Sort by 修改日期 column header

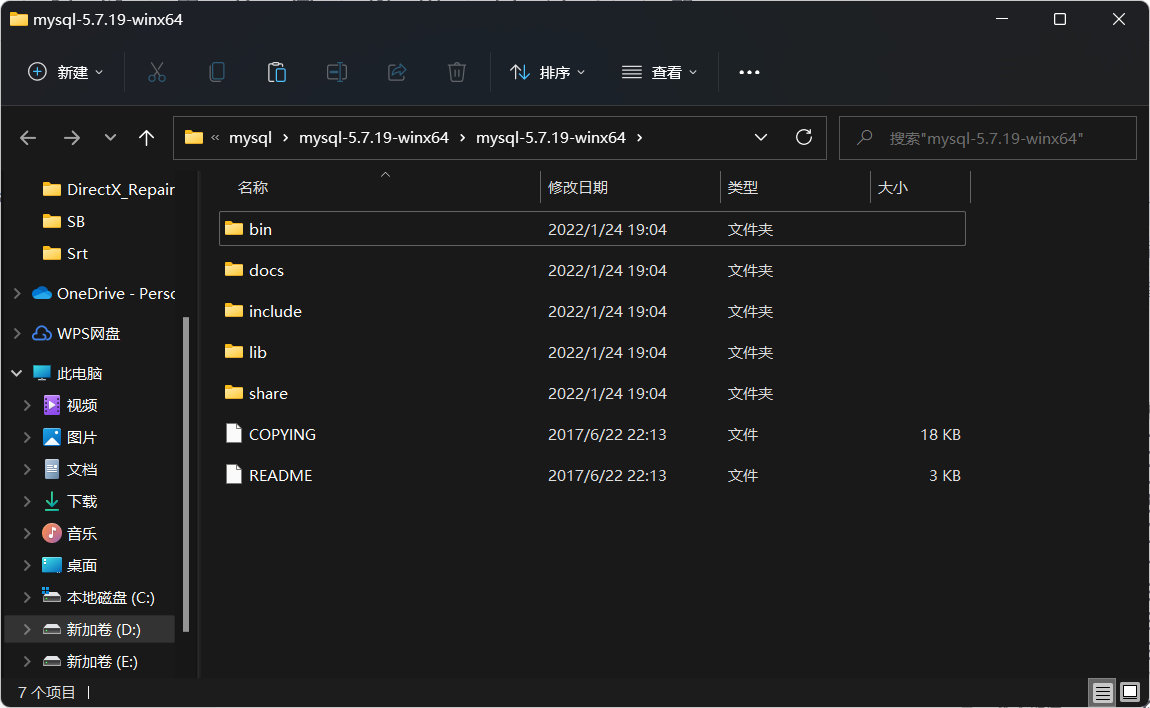pos(578,187)
